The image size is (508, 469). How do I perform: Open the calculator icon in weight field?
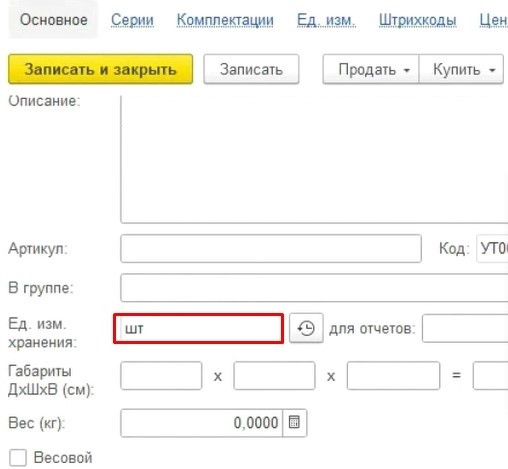[x=294, y=422]
